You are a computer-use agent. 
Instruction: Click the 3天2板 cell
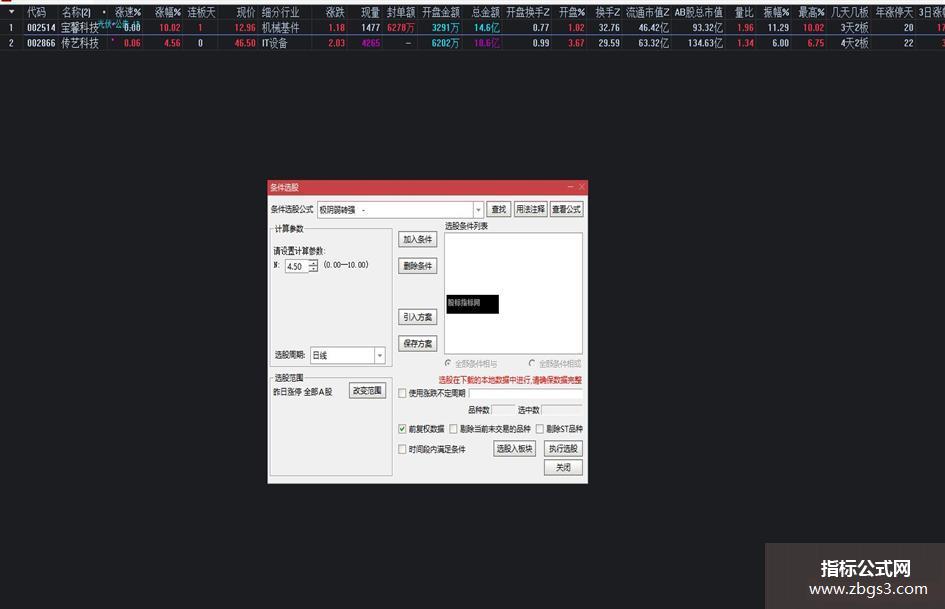(855, 27)
